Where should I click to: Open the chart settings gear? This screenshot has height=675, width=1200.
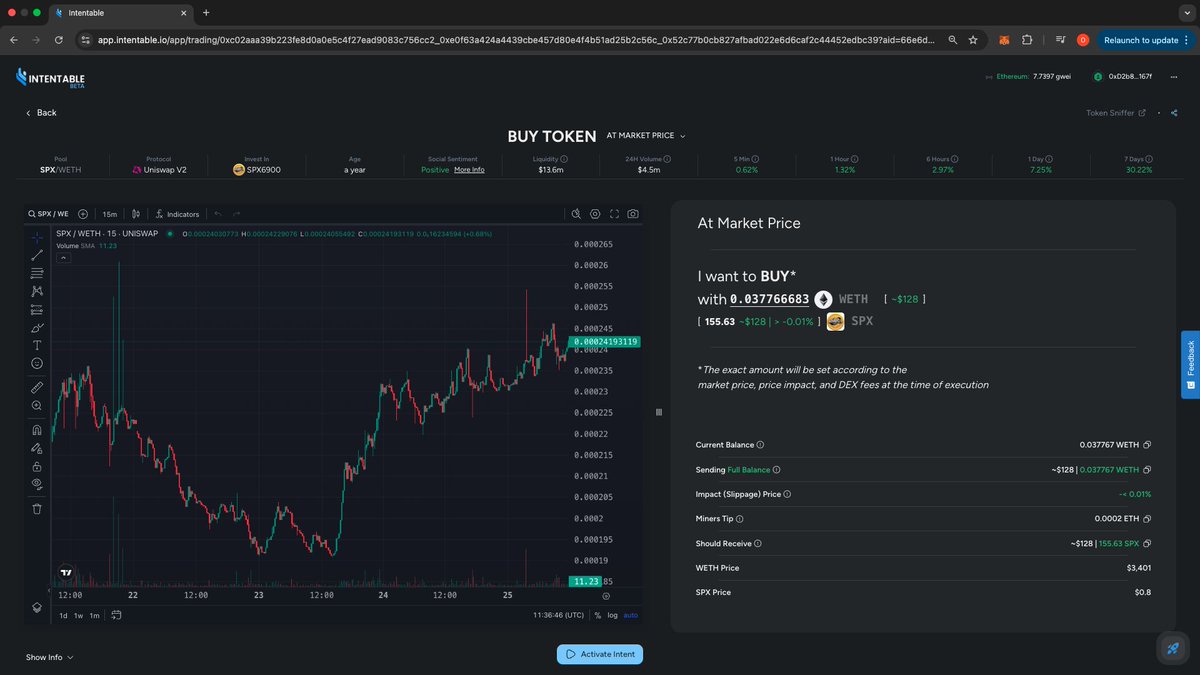(595, 213)
